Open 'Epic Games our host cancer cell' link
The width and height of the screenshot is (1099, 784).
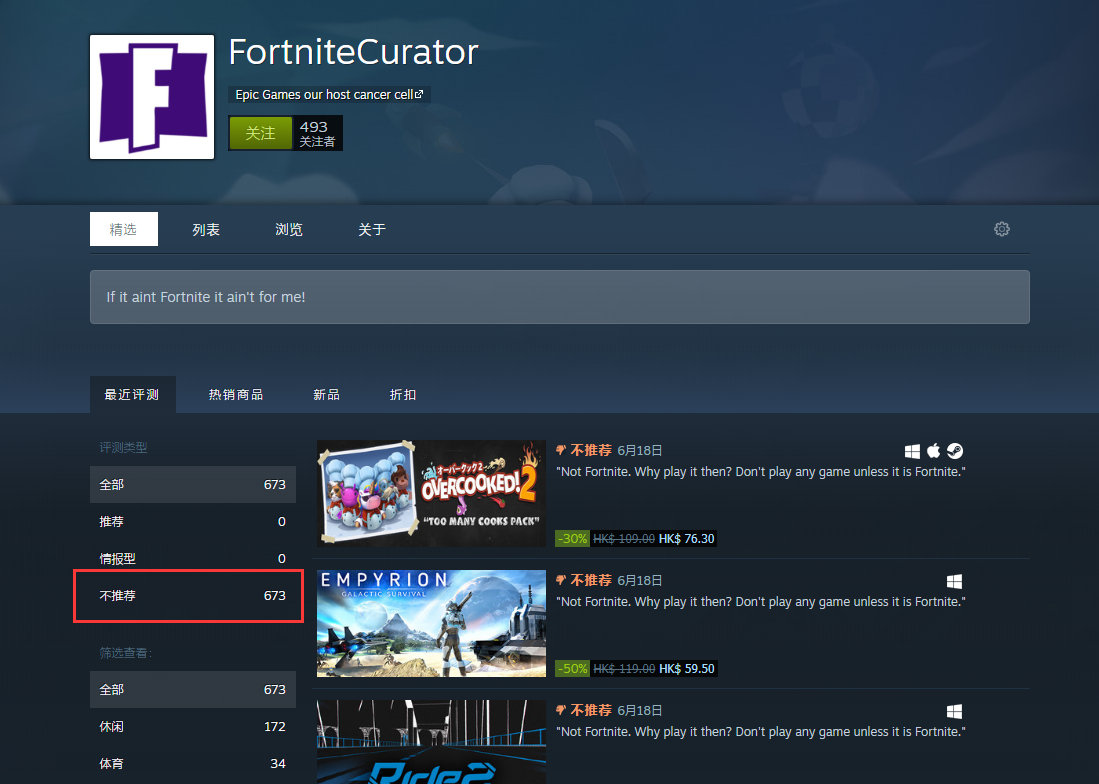pos(329,95)
